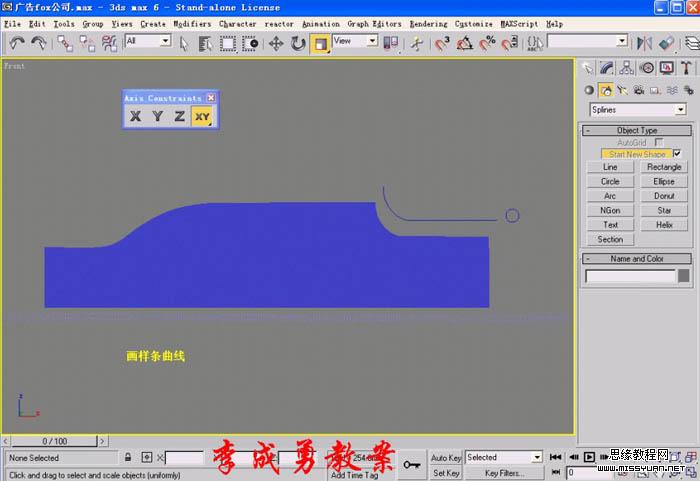Viewport: 700px width, 481px height.
Task: Click the Redo arrow icon
Action: tap(39, 43)
